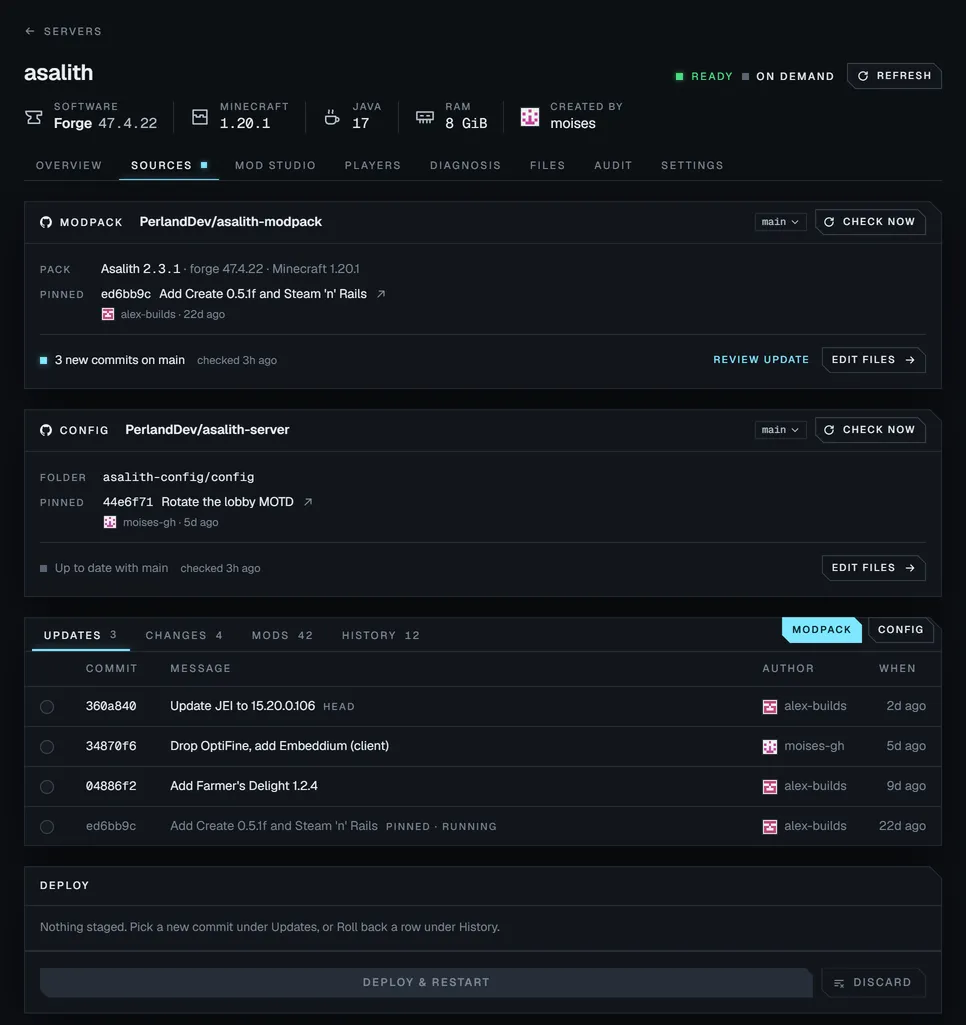Click Edit Files in config card

pyautogui.click(x=873, y=567)
